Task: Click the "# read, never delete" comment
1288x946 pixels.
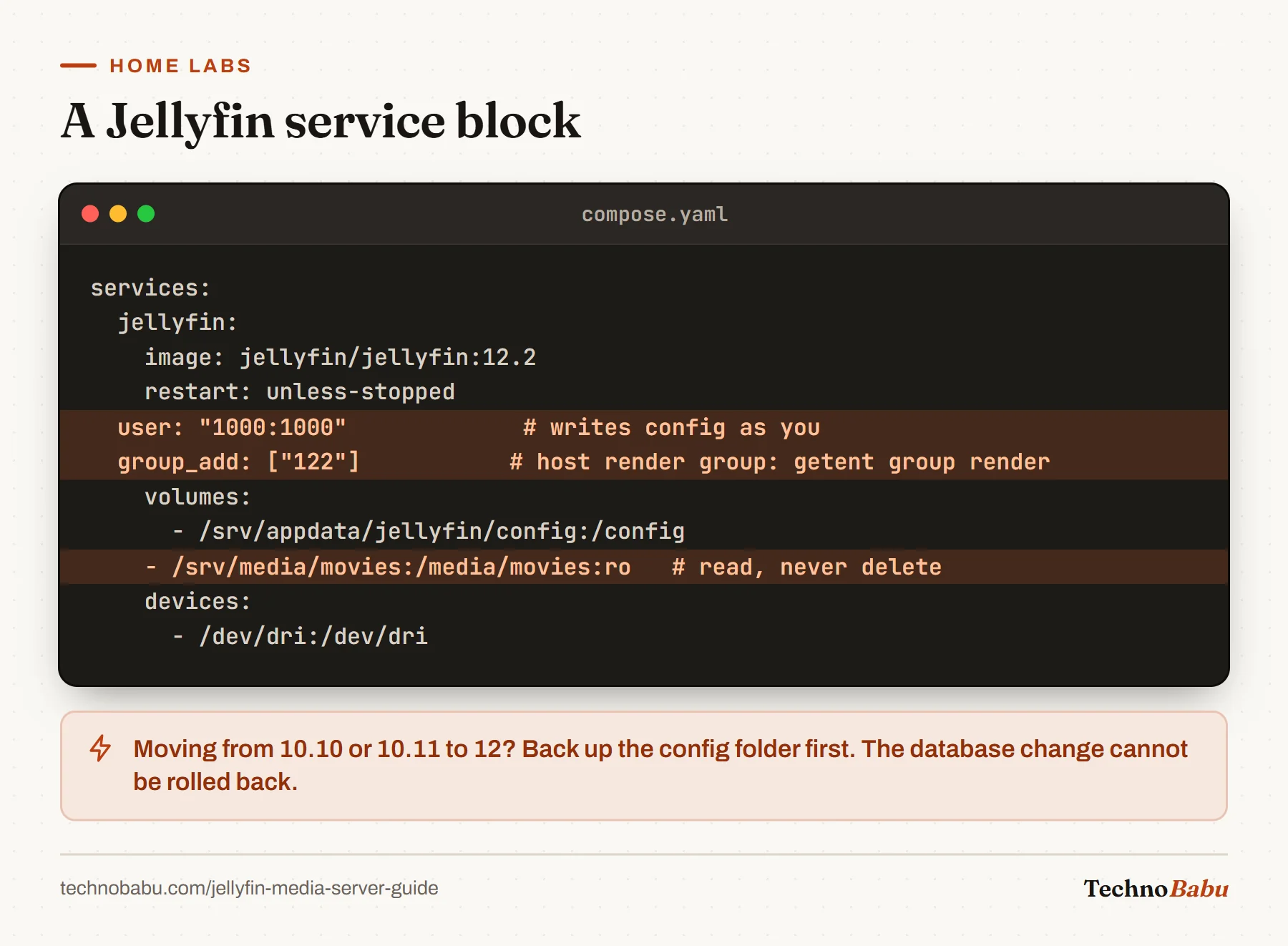Action: pos(807,567)
